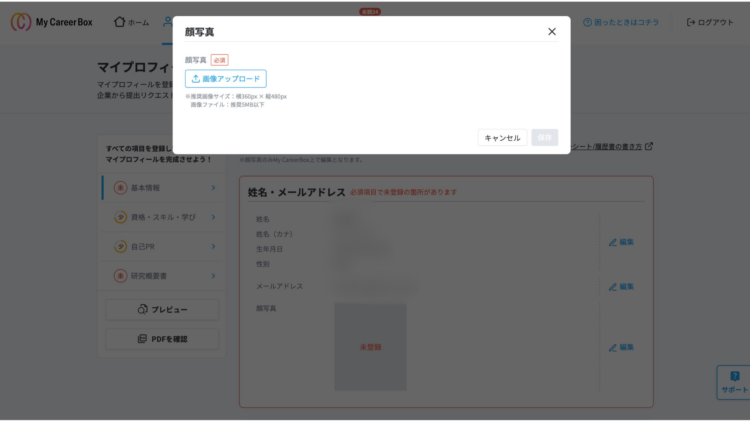Click the キャンセル button

502,138
